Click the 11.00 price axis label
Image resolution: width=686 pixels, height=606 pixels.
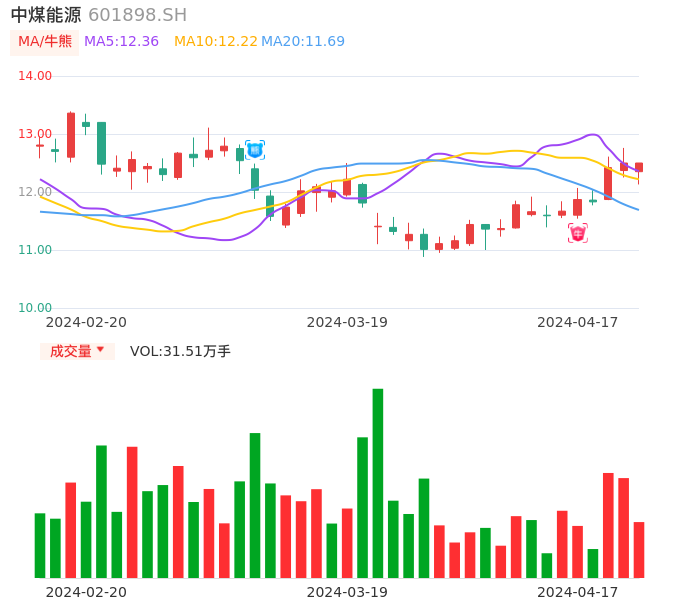[x=35, y=250]
